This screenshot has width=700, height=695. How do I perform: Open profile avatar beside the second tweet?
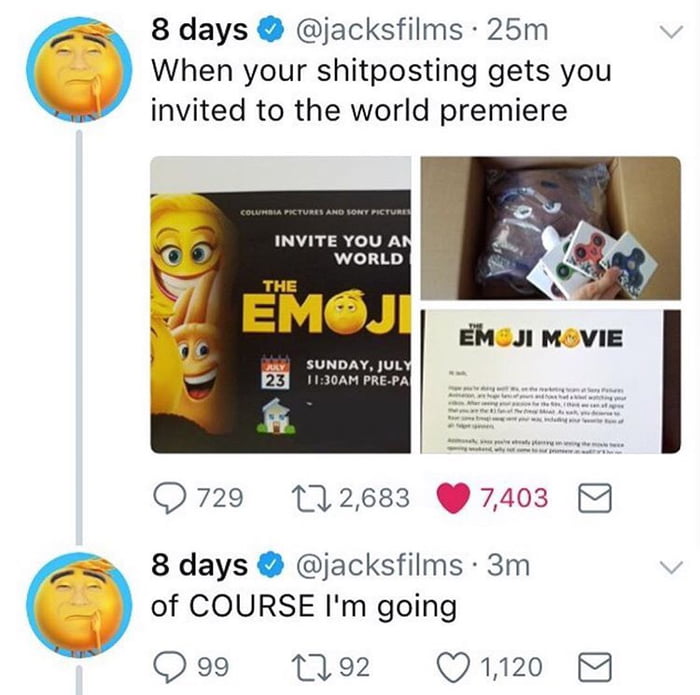79,605
